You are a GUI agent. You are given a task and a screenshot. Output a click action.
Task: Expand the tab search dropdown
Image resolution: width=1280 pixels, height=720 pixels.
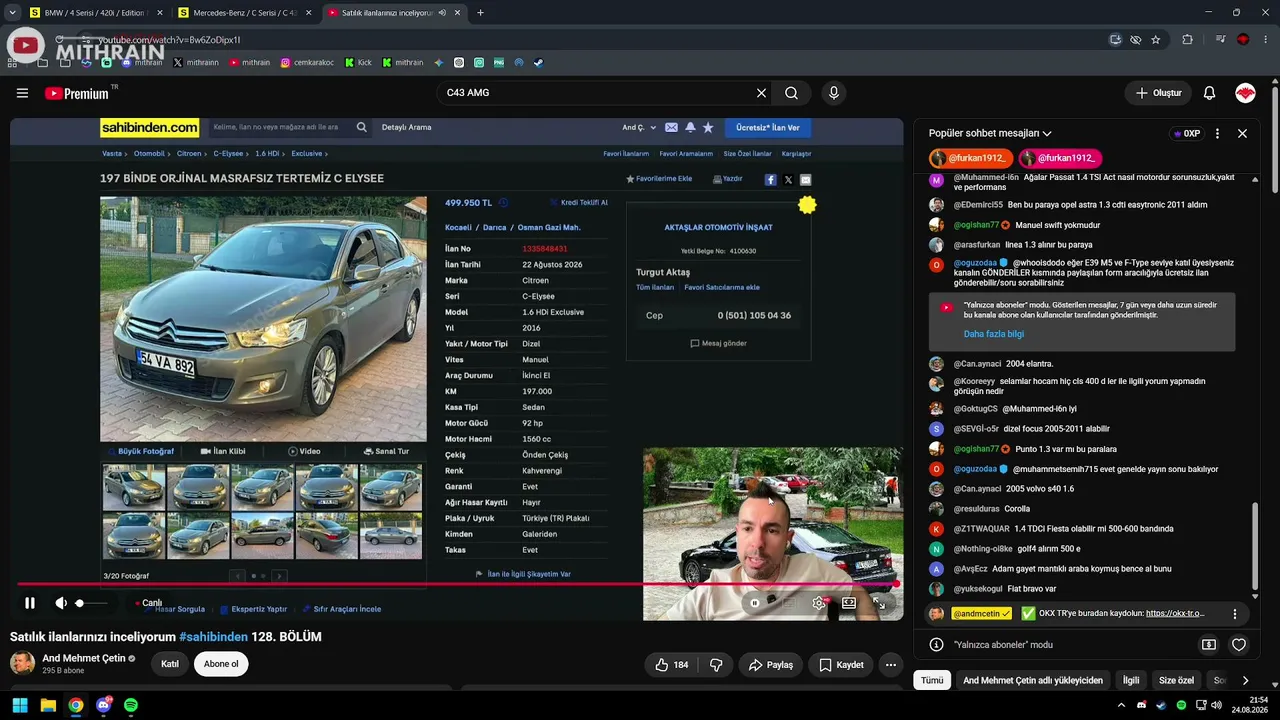[11, 13]
